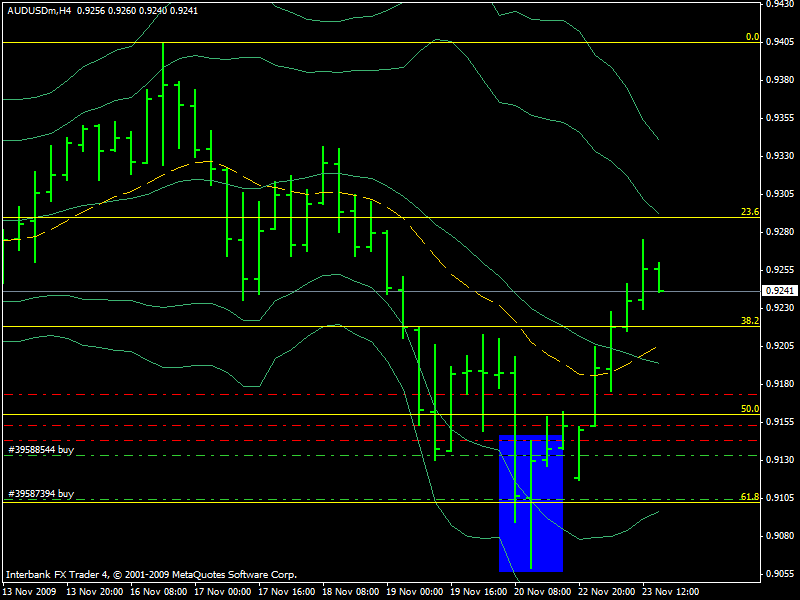Select the blue highlighted rectangle on chart
This screenshot has height=600, width=800.
click(x=531, y=503)
